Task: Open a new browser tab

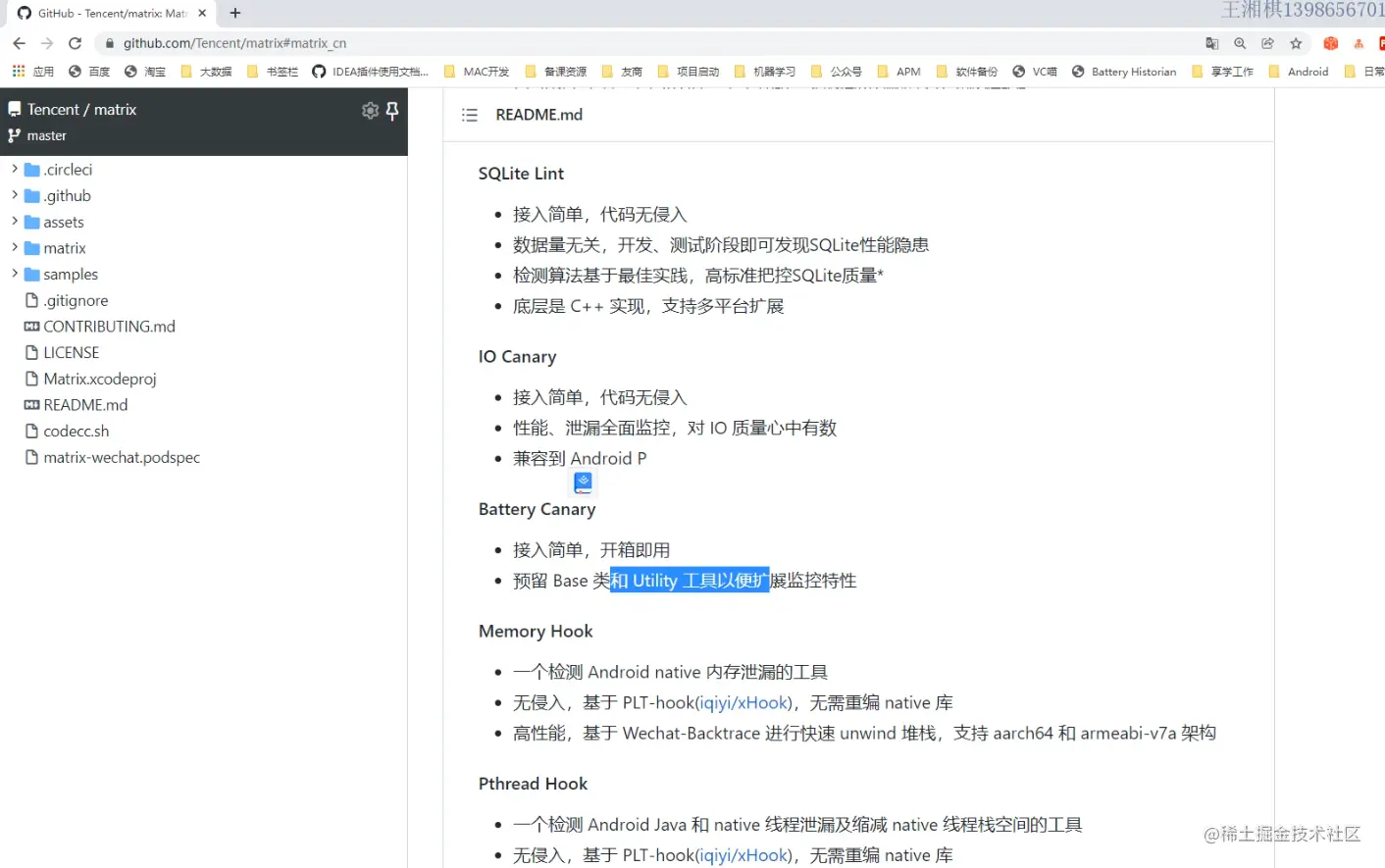Action: point(235,13)
